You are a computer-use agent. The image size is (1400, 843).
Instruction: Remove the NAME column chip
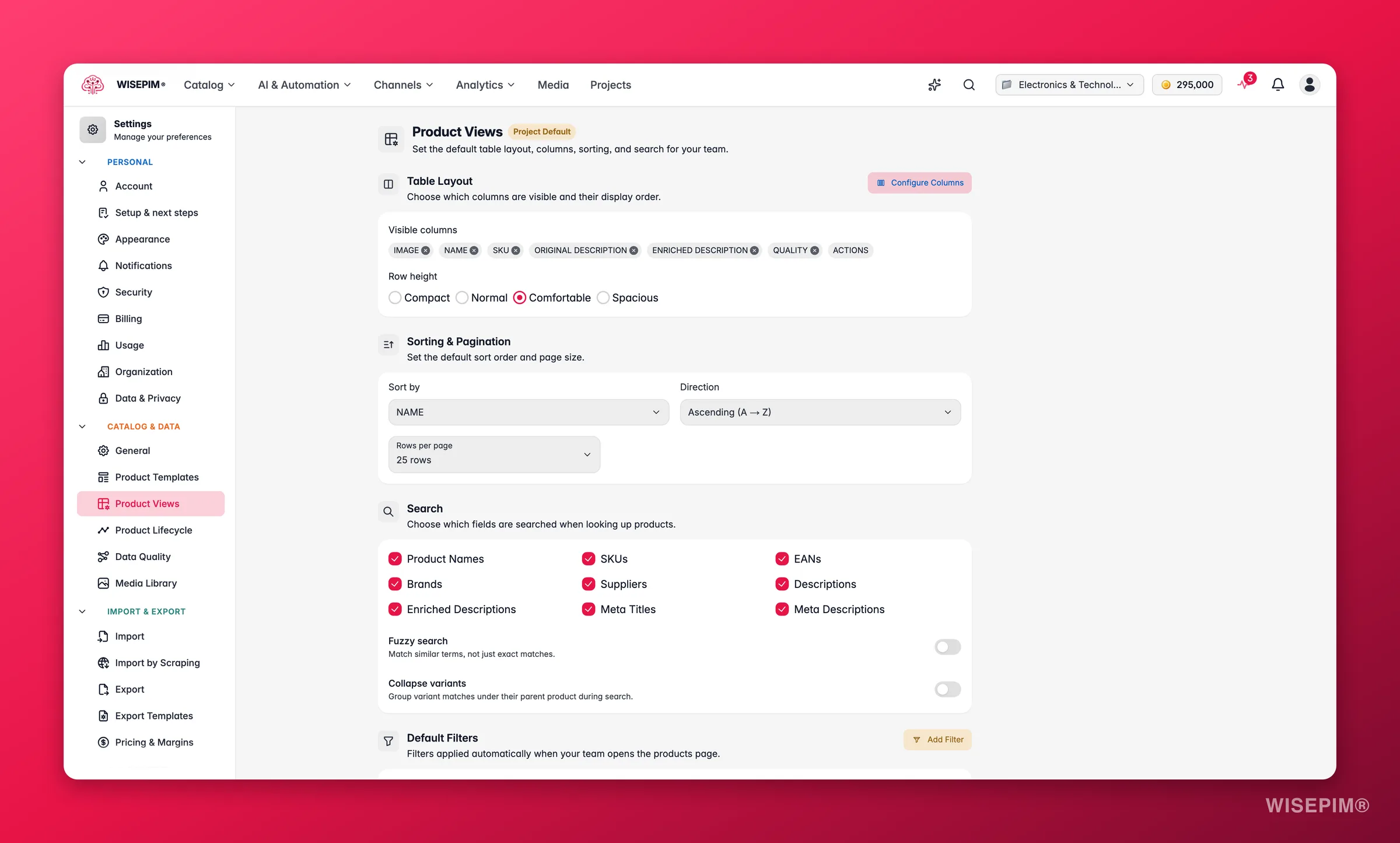tap(474, 250)
